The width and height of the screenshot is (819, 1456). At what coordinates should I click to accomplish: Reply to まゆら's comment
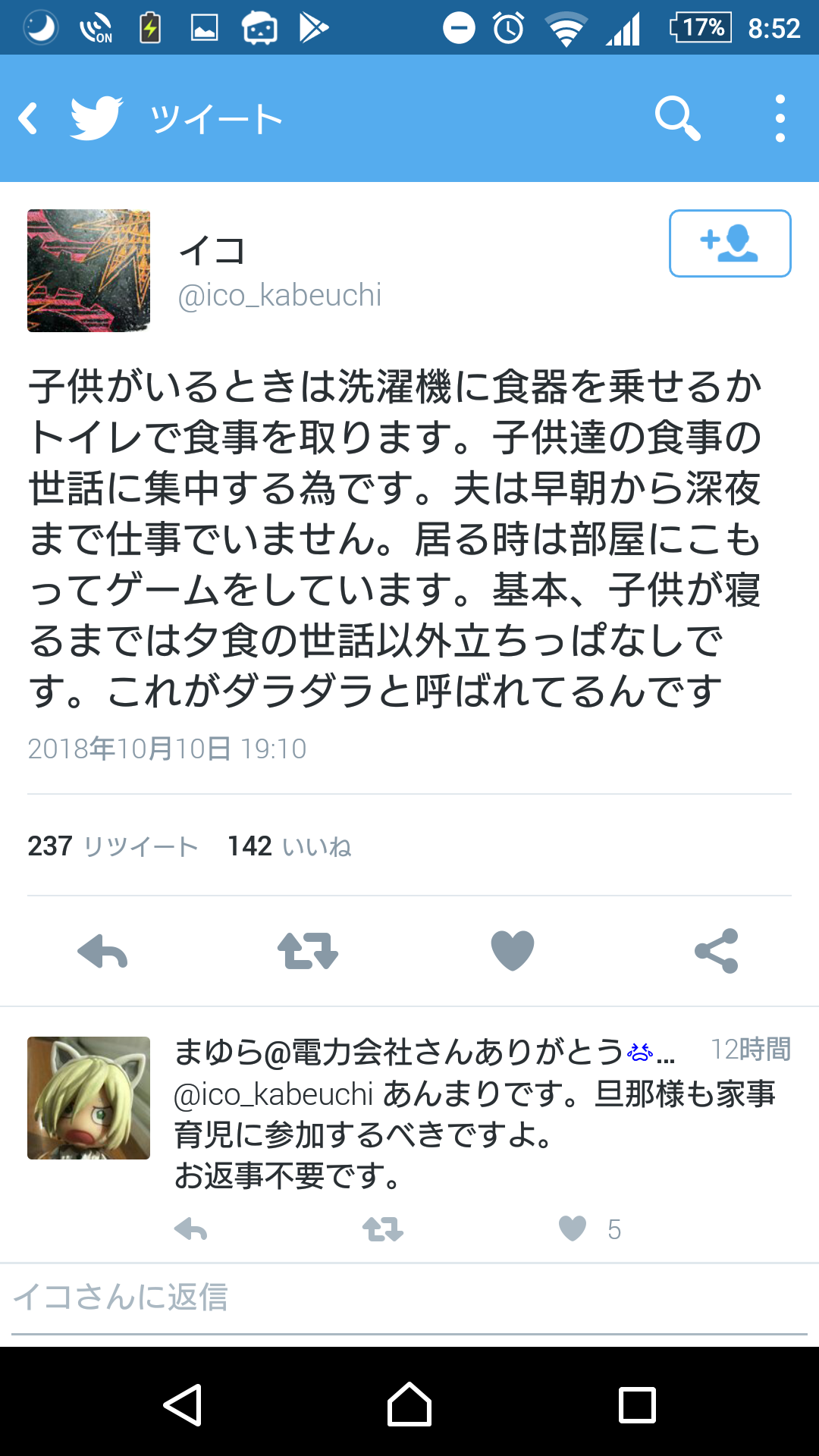[x=190, y=1228]
